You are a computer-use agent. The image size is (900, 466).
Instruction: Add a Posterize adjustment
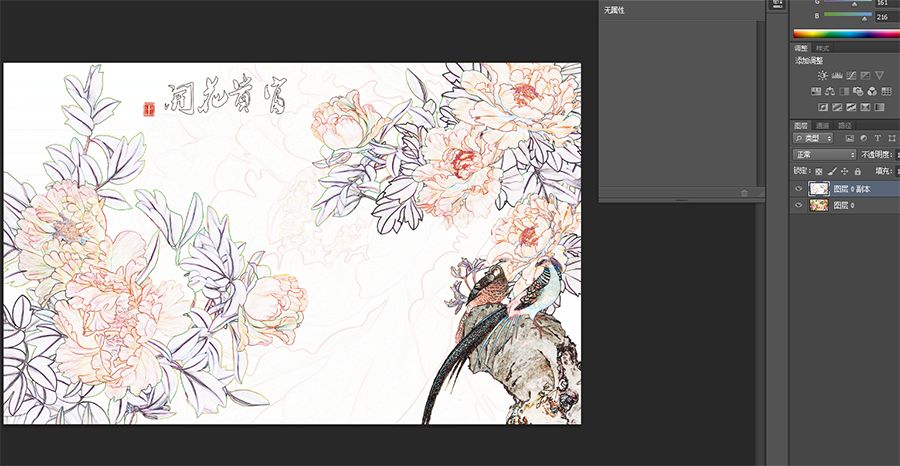tap(837, 107)
